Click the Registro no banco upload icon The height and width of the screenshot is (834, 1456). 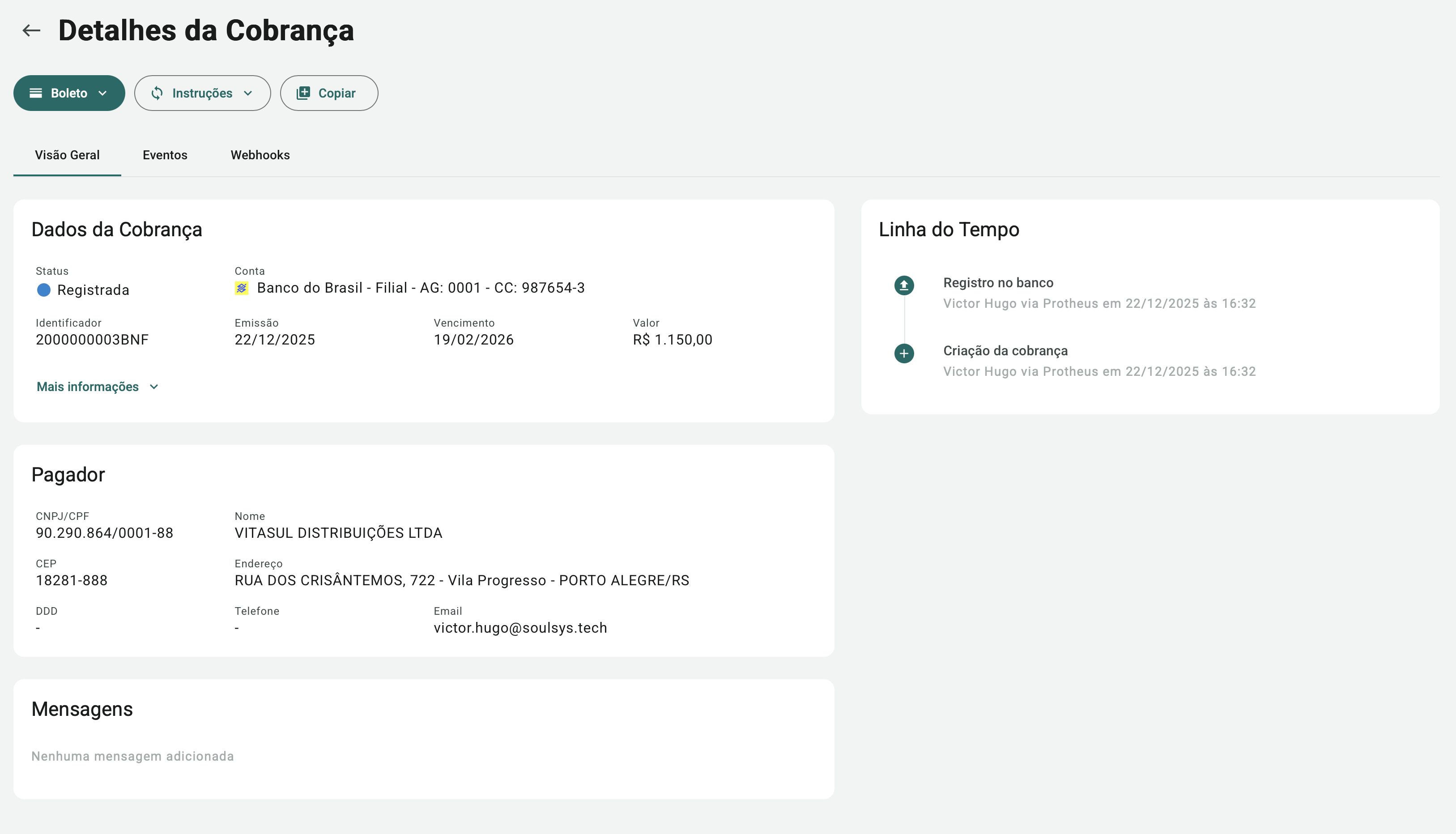[x=904, y=285]
